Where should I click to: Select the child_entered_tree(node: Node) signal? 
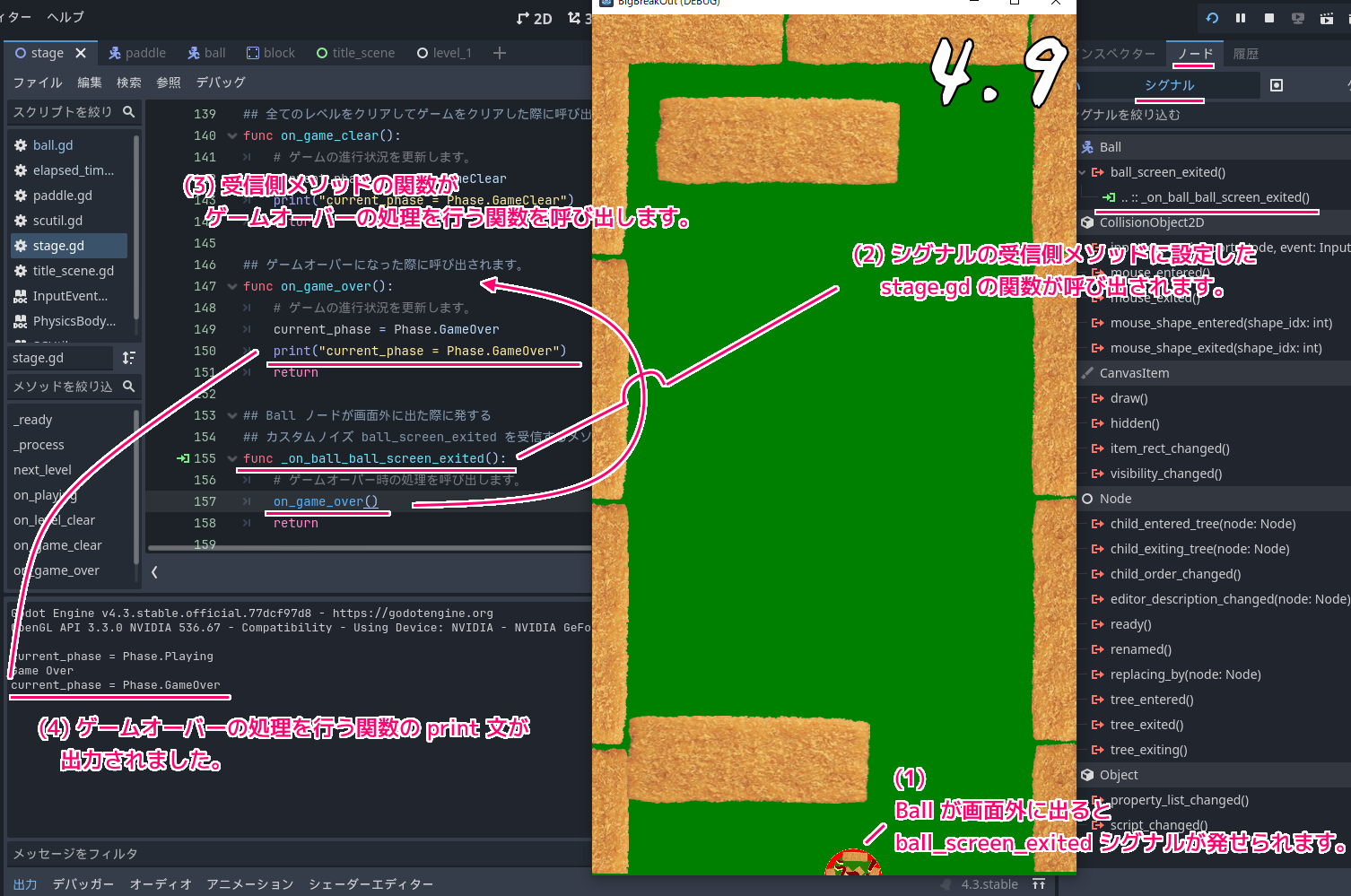click(x=1203, y=524)
